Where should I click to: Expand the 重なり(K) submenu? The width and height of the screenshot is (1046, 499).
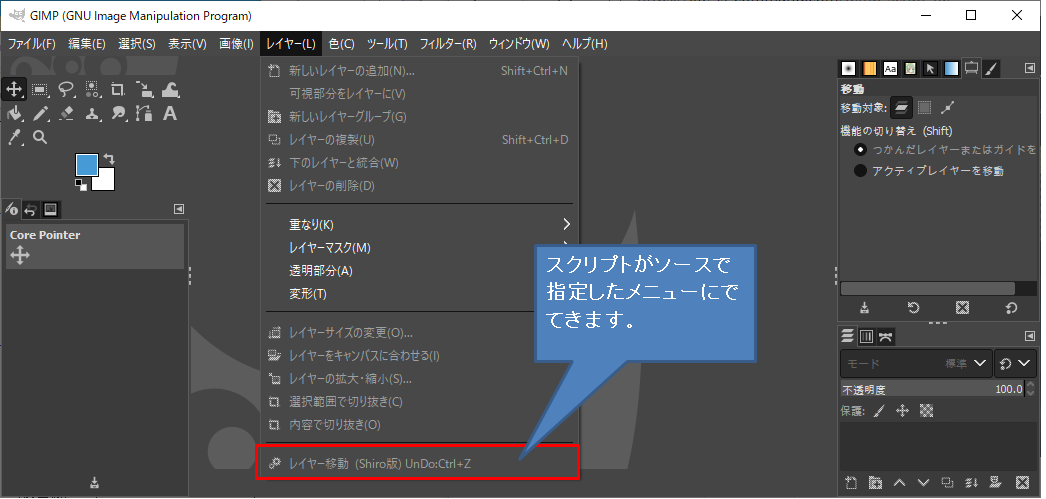click(x=420, y=225)
